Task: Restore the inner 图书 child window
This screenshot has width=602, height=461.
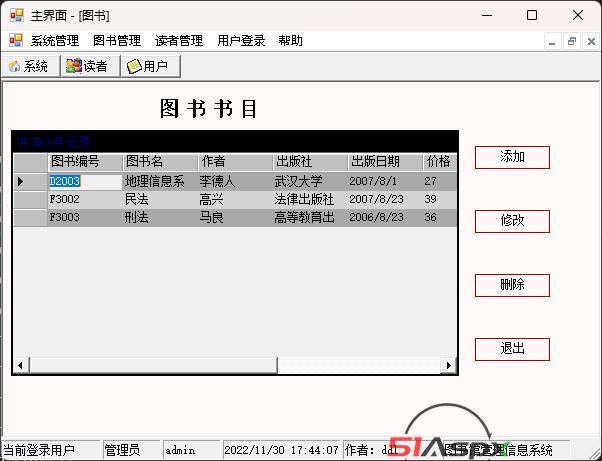Action: pyautogui.click(x=572, y=41)
